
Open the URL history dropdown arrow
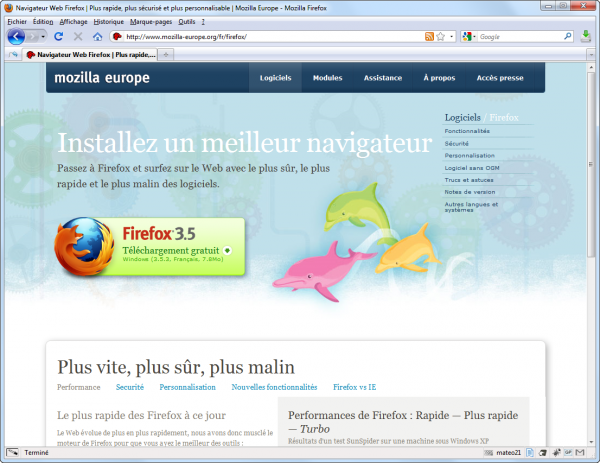tap(452, 37)
